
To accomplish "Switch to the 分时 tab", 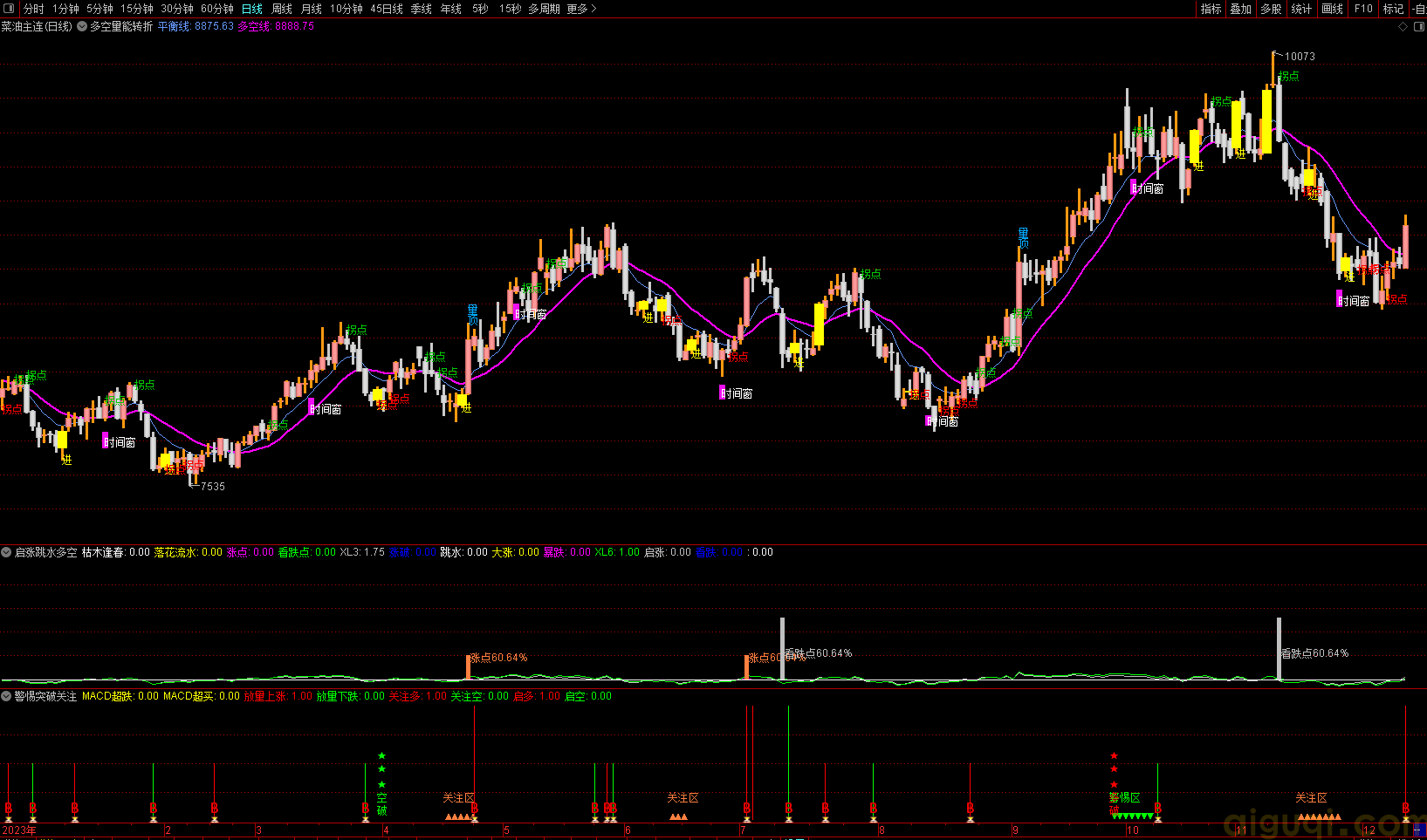I will point(34,9).
